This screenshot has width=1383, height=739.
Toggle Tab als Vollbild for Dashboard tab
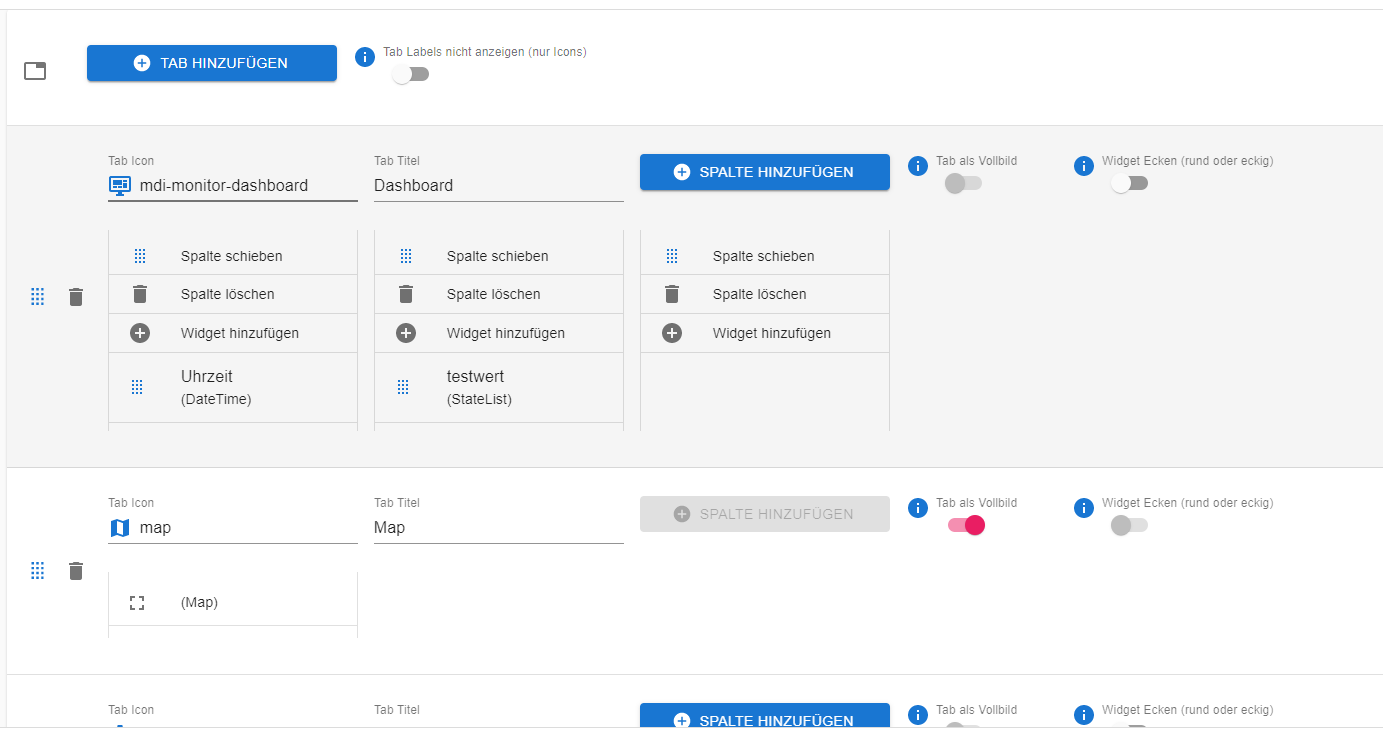(x=964, y=184)
